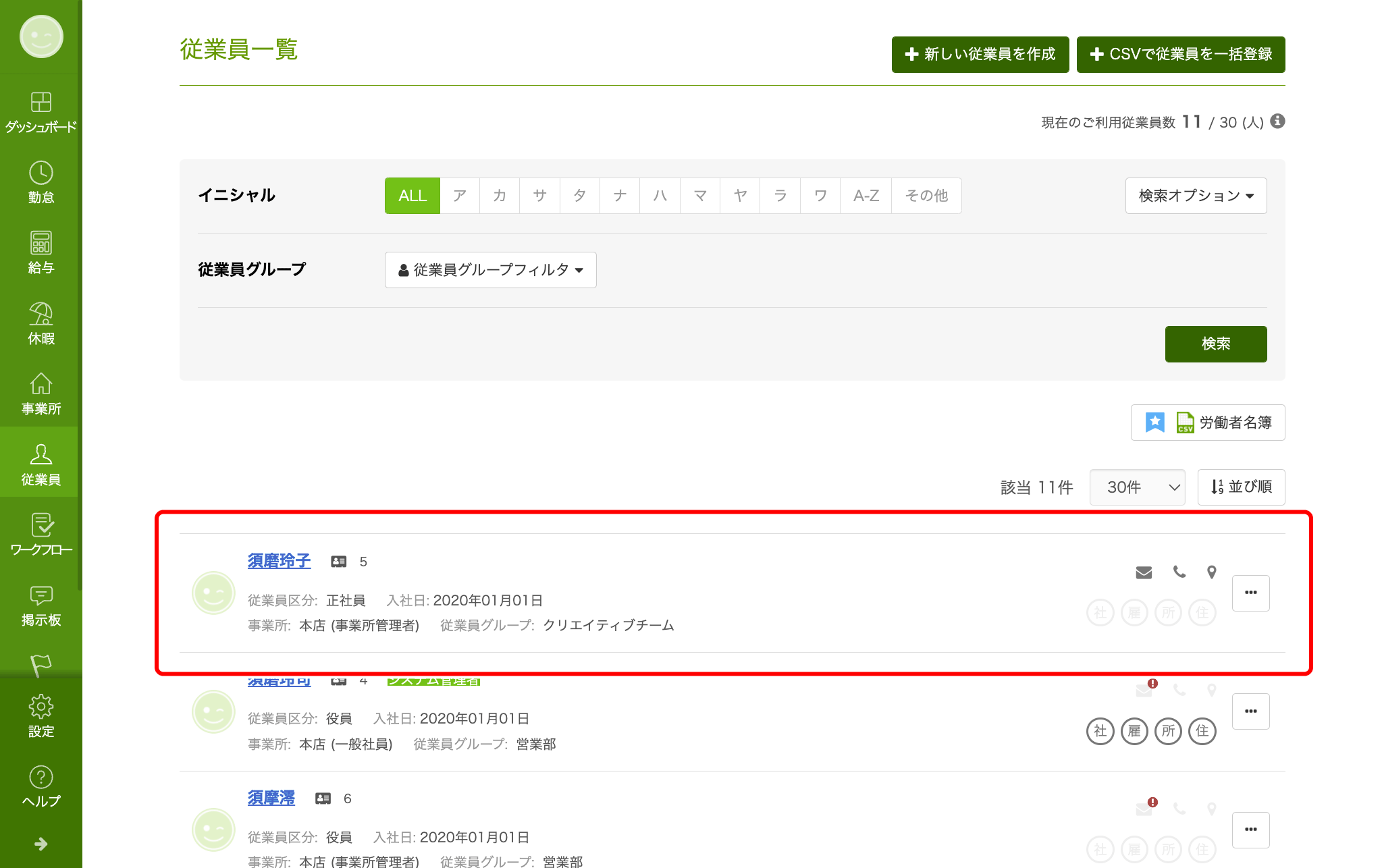Viewport: 1382px width, 868px height.
Task: Click the 住 badge in the 一般社員 row
Action: pos(1202,731)
